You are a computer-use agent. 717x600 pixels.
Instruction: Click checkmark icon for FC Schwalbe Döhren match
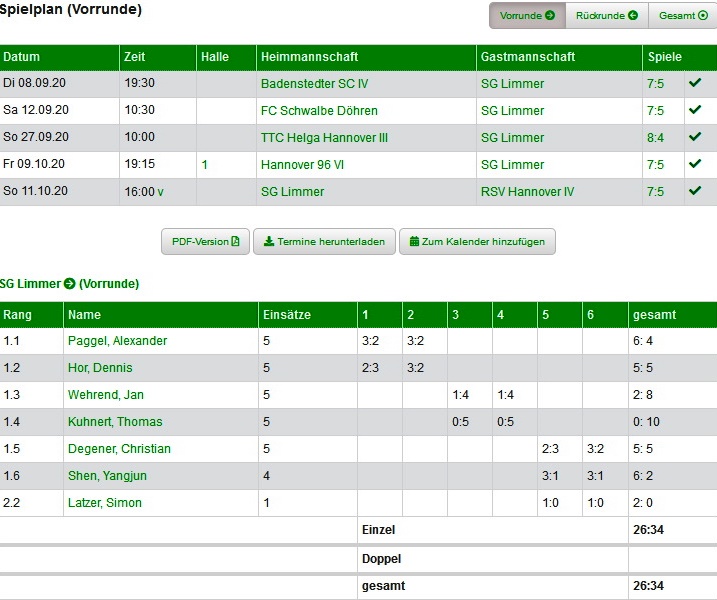tap(695, 110)
